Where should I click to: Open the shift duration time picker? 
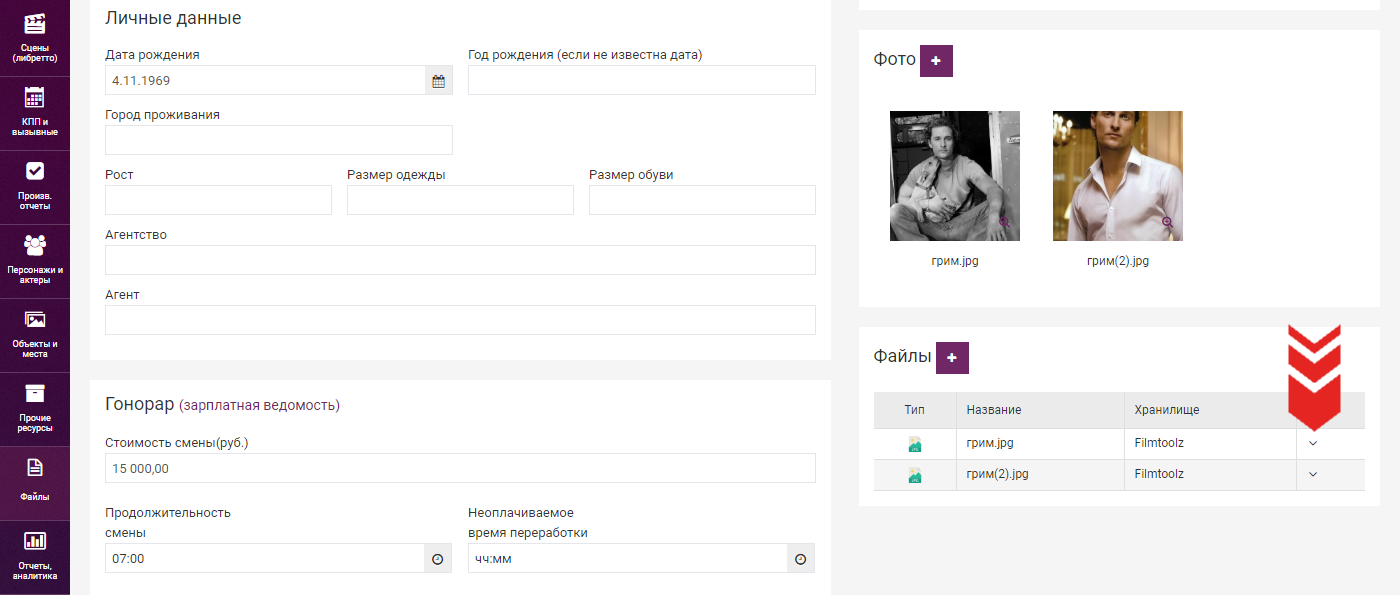(437, 559)
